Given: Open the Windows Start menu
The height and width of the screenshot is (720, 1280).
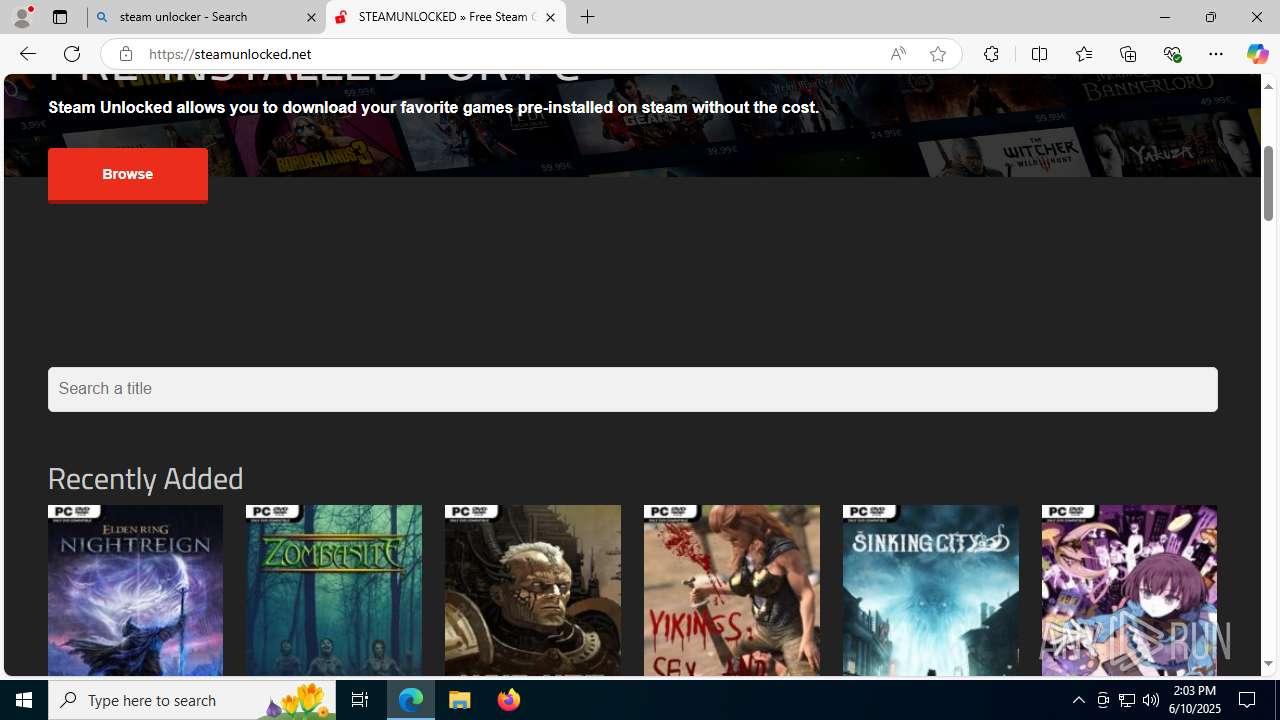Looking at the screenshot, I should (x=24, y=700).
